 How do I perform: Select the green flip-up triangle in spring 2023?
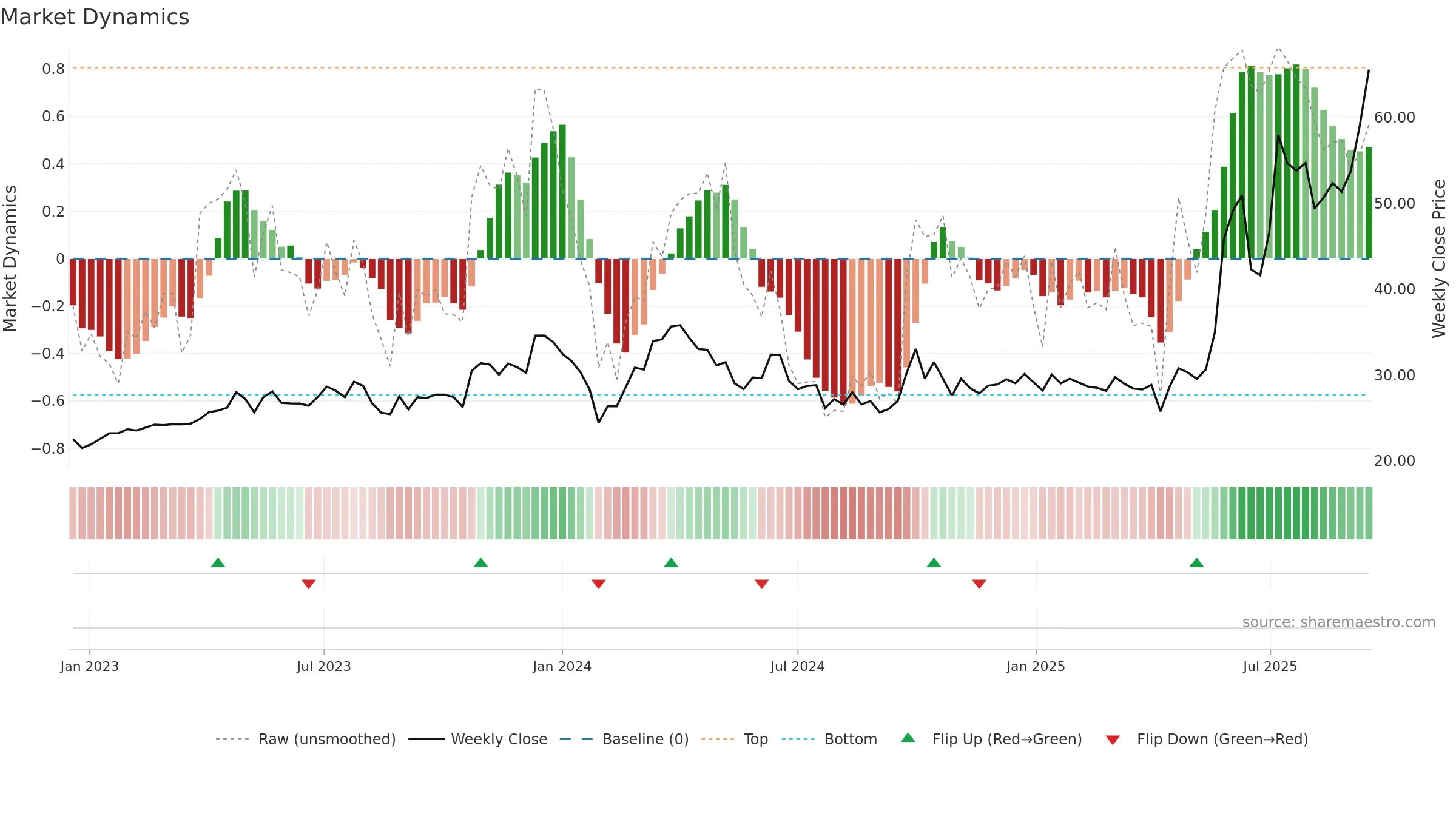218,562
